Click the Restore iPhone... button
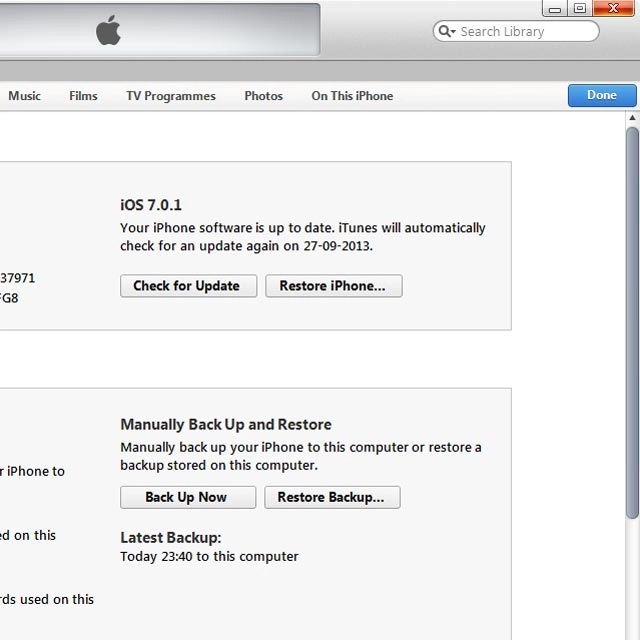 tap(332, 286)
